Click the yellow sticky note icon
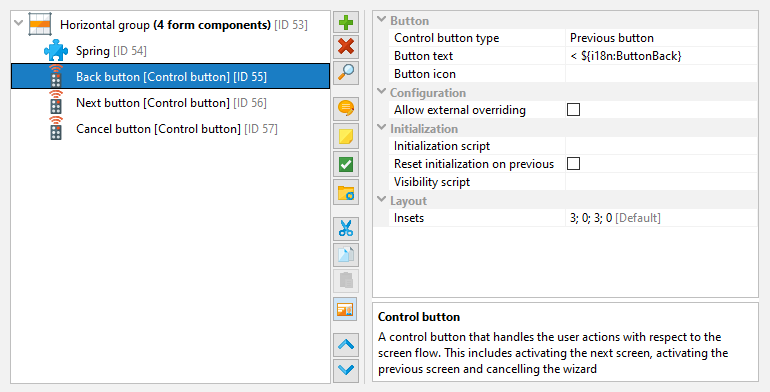Image resolution: width=770 pixels, height=392 pixels. click(346, 136)
